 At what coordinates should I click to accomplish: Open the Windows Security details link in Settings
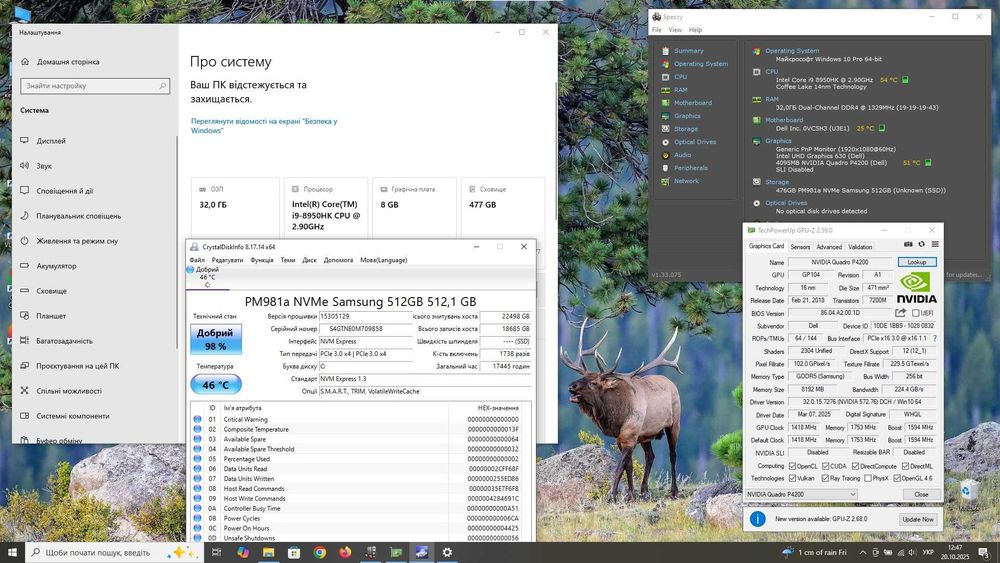pos(264,126)
